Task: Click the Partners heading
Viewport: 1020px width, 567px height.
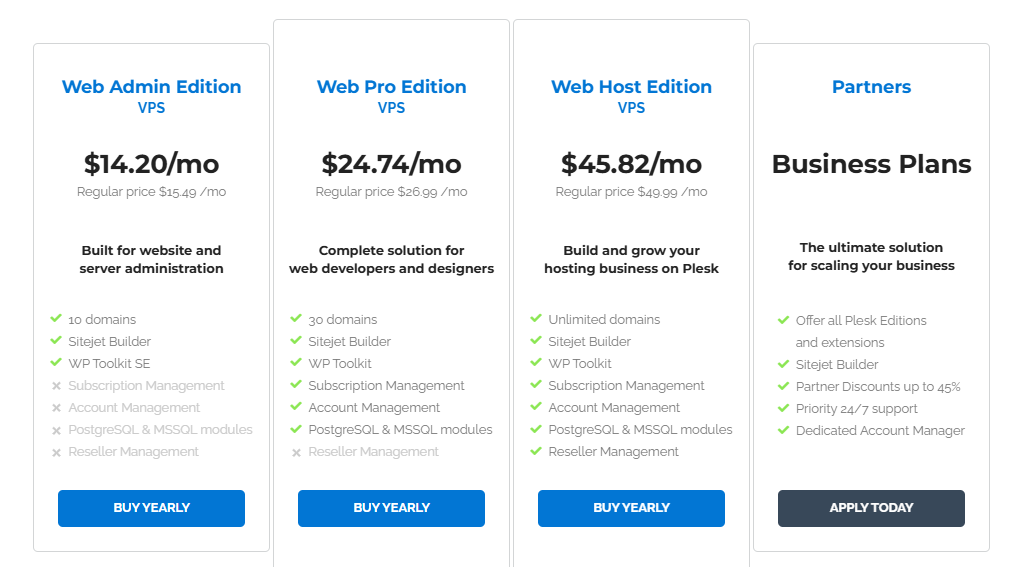Action: click(x=871, y=87)
